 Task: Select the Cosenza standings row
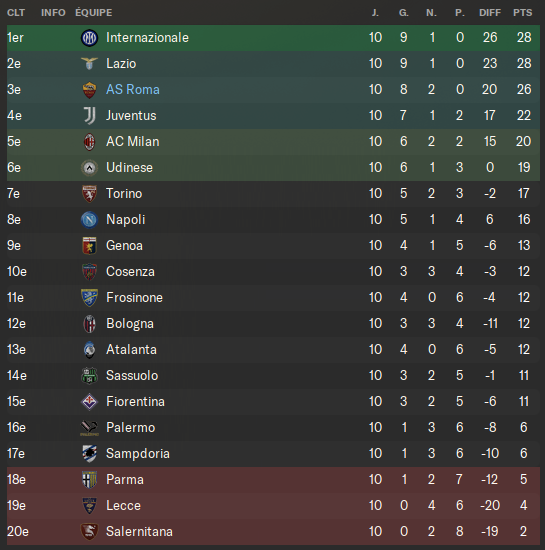273,271
